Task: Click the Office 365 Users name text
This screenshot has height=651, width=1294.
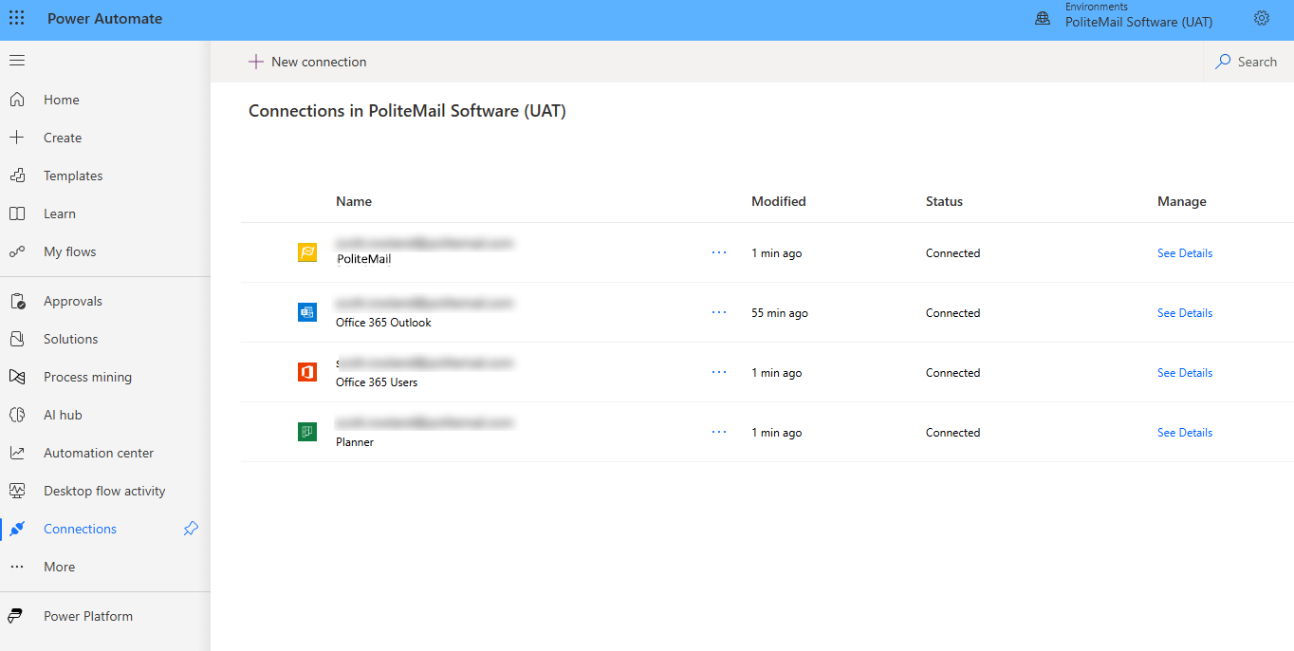Action: [x=377, y=382]
